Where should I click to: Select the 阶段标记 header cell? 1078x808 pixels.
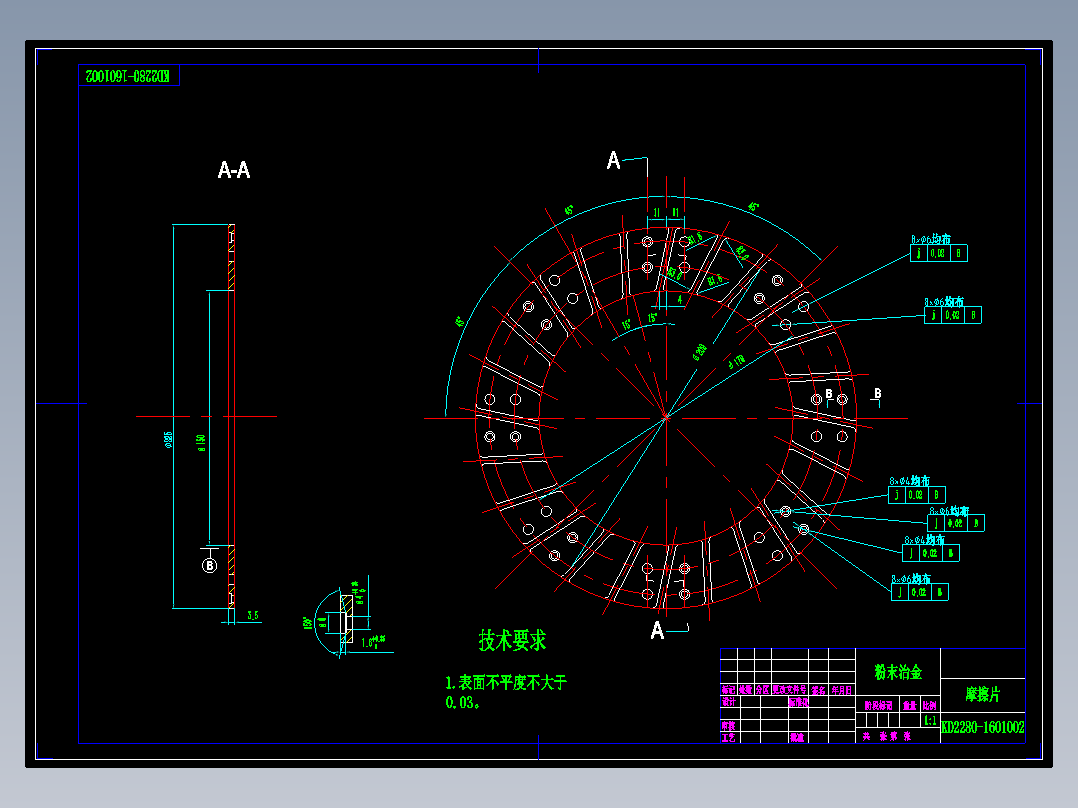879,706
